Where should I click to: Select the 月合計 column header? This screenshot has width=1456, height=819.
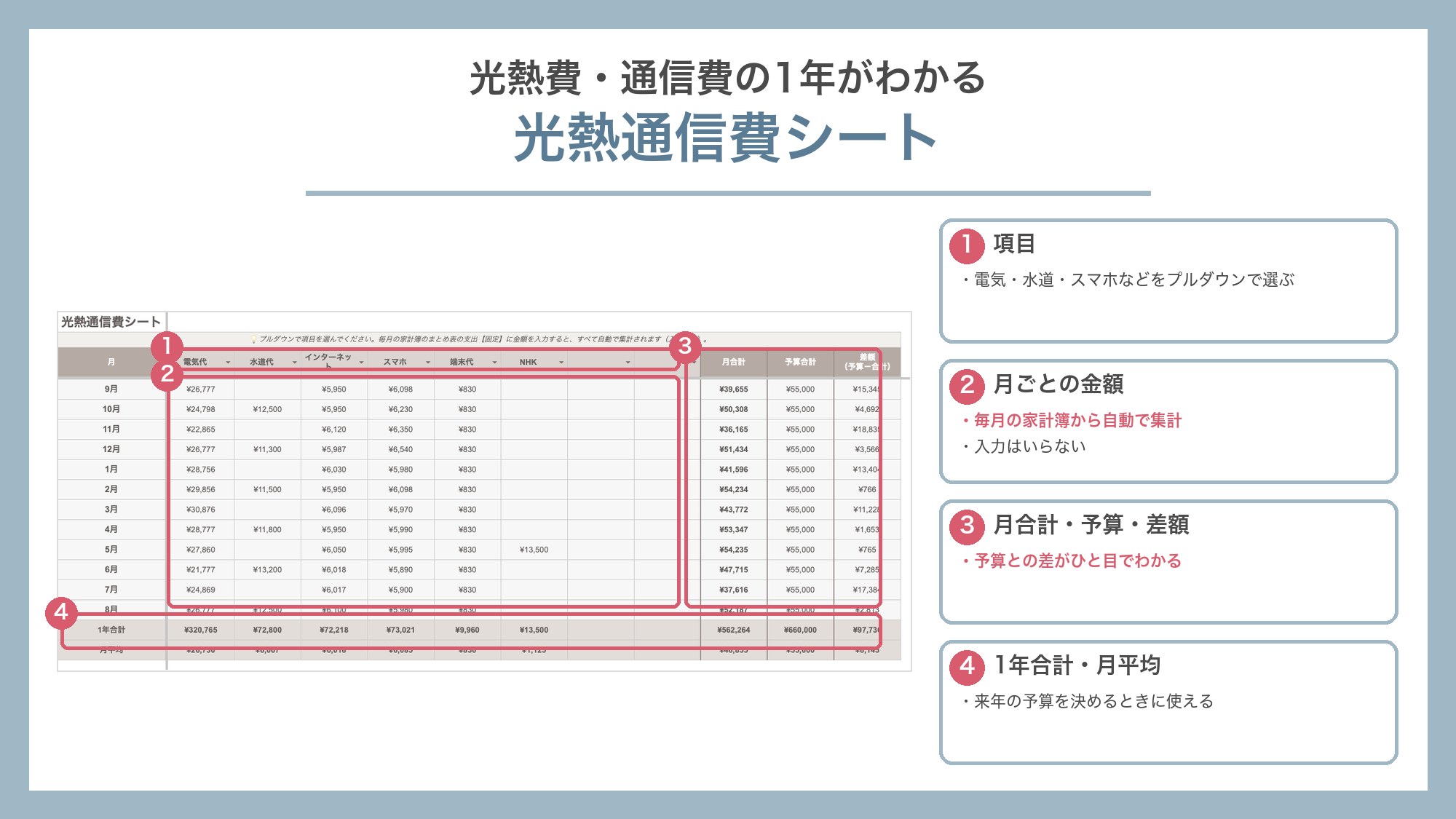tap(733, 362)
